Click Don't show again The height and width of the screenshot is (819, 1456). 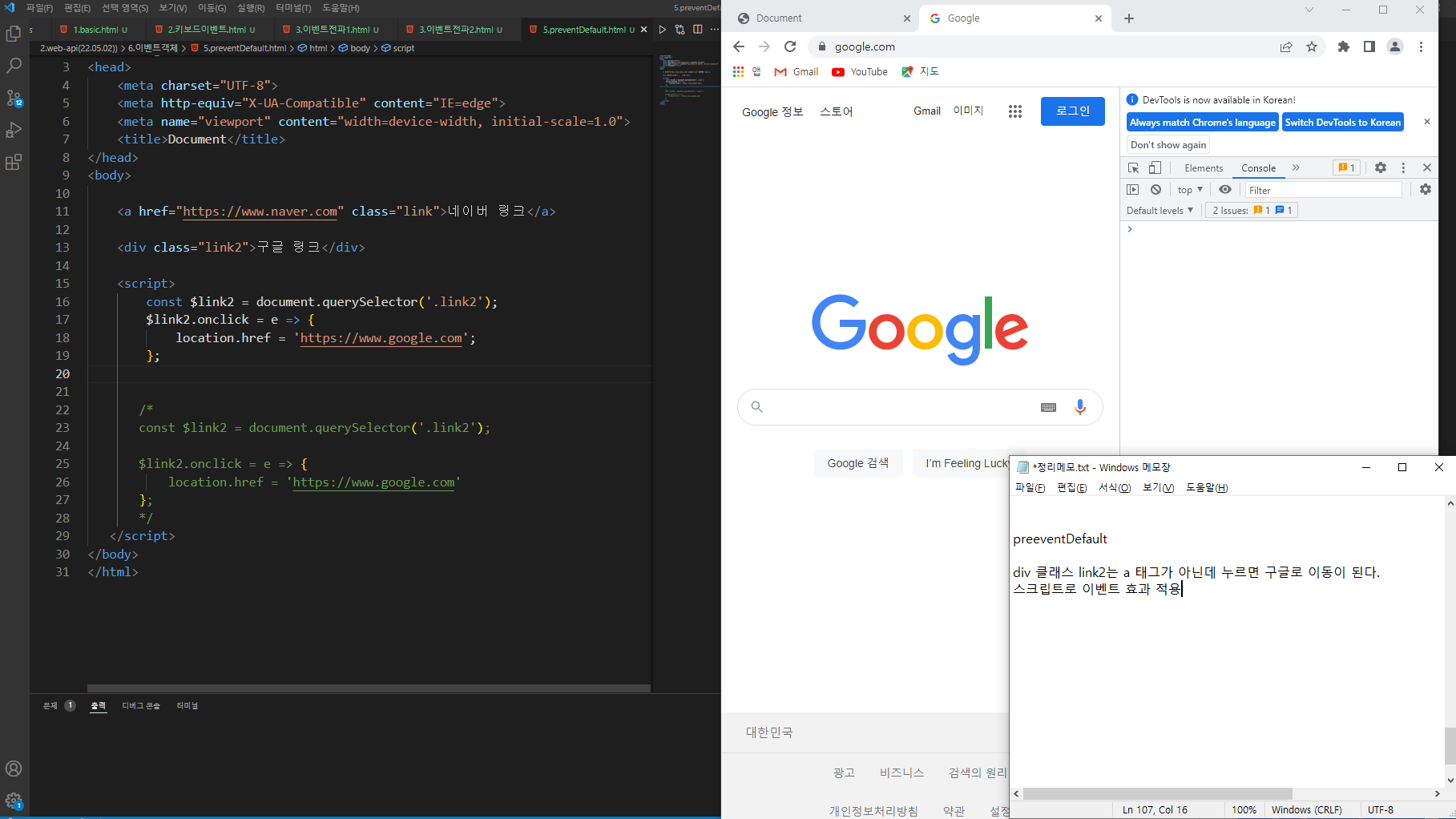[1168, 145]
